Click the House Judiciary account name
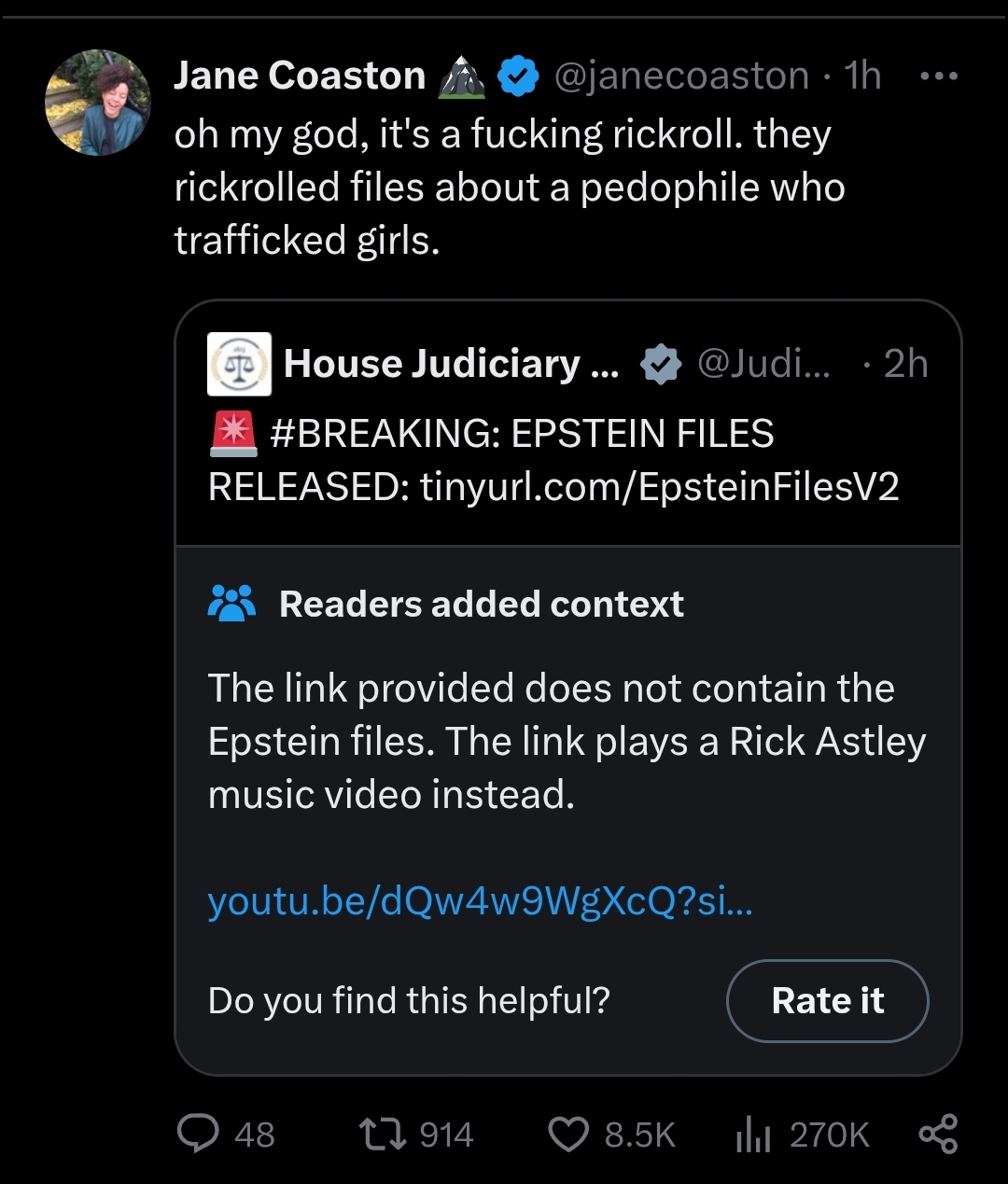 point(451,364)
